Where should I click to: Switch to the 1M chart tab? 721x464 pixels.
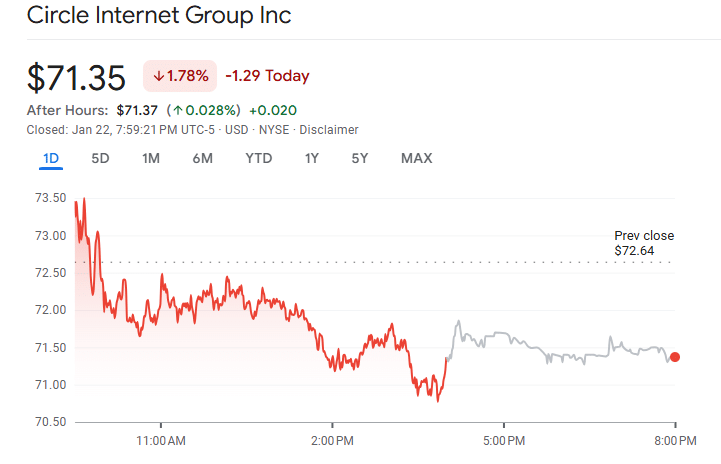[151, 158]
